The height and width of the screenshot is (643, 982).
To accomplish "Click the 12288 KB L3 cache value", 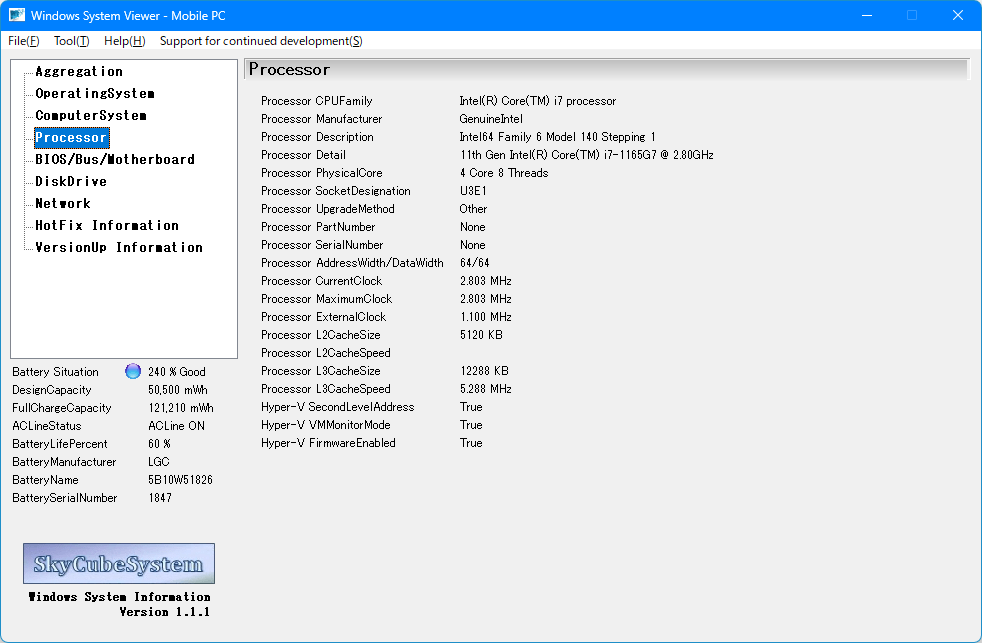I will [484, 371].
